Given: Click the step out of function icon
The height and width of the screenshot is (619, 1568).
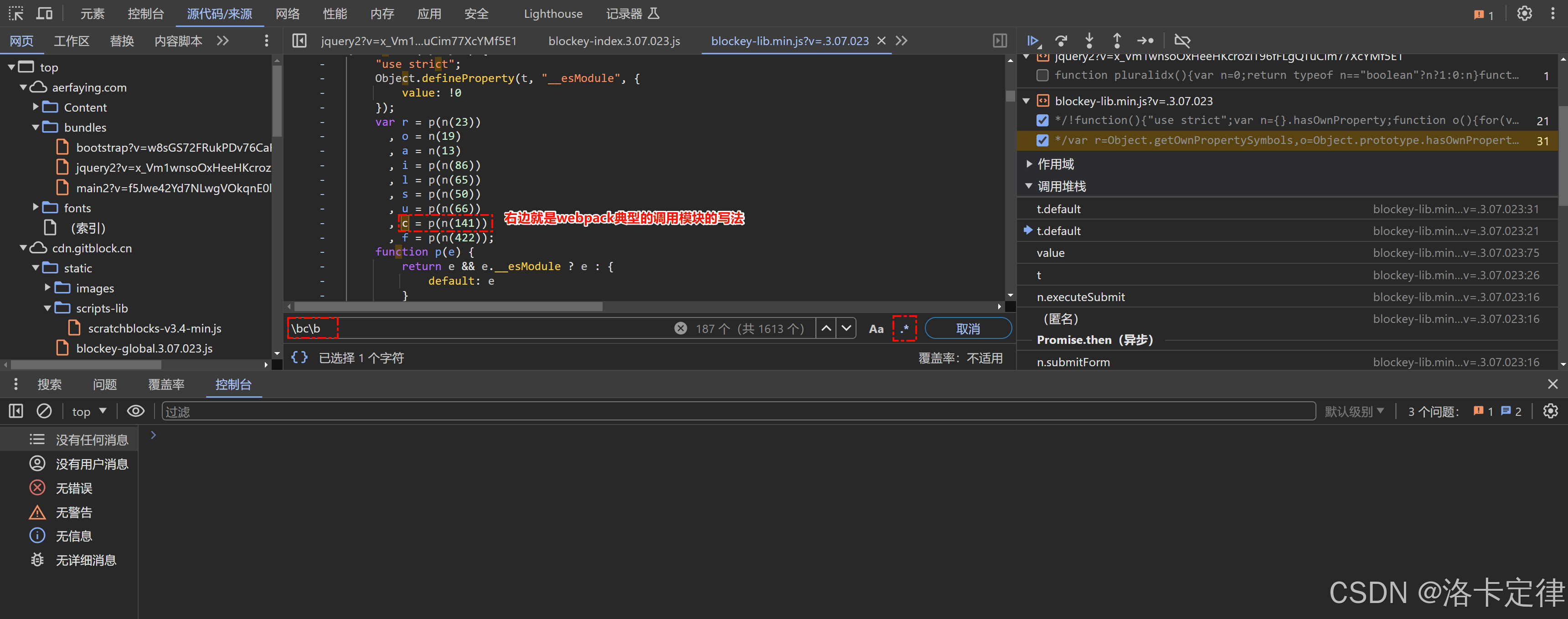Looking at the screenshot, I should 1116,41.
